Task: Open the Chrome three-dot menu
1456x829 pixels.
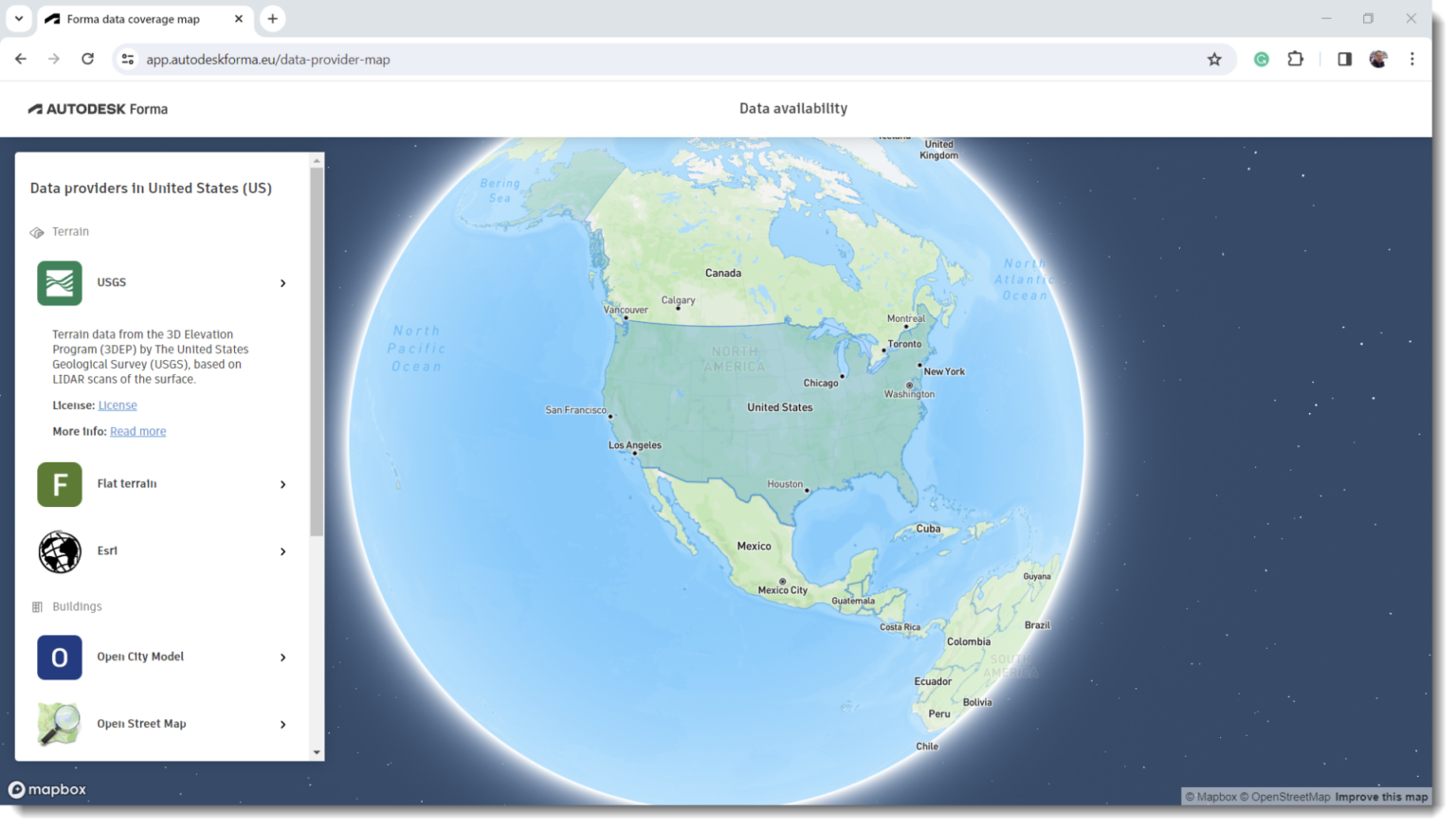Action: (1411, 59)
